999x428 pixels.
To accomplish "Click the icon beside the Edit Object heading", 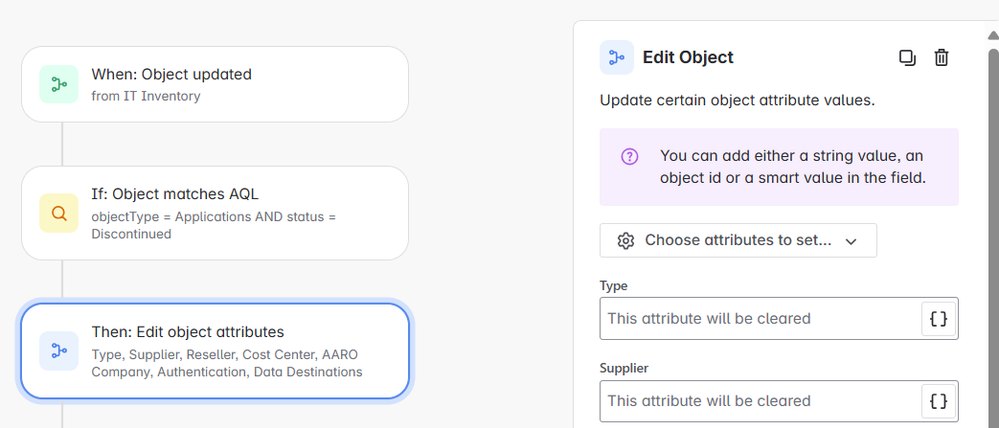I will pyautogui.click(x=616, y=58).
